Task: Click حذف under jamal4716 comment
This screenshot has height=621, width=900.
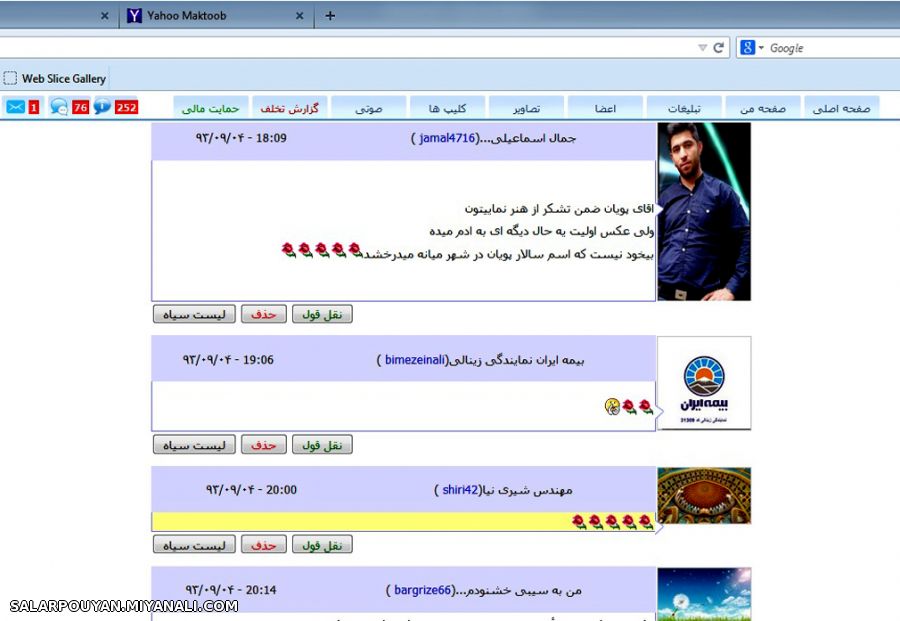Action: coord(263,314)
